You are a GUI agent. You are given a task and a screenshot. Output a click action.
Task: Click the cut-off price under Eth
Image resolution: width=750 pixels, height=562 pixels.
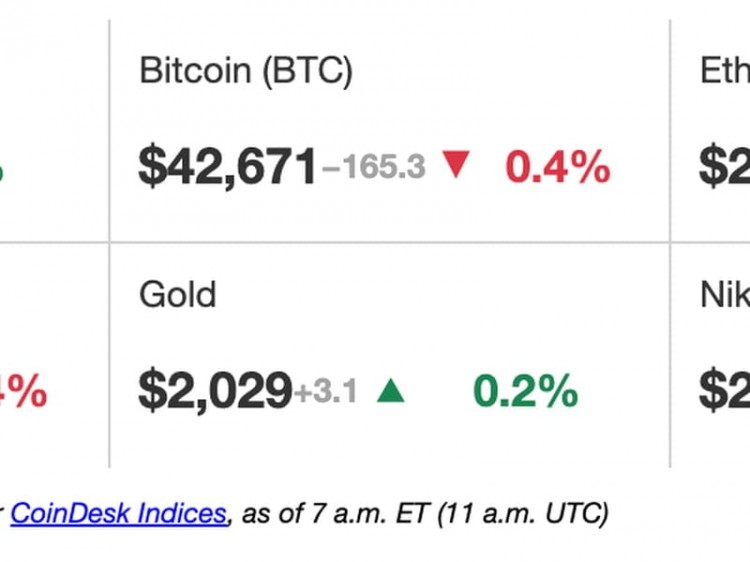(x=724, y=166)
